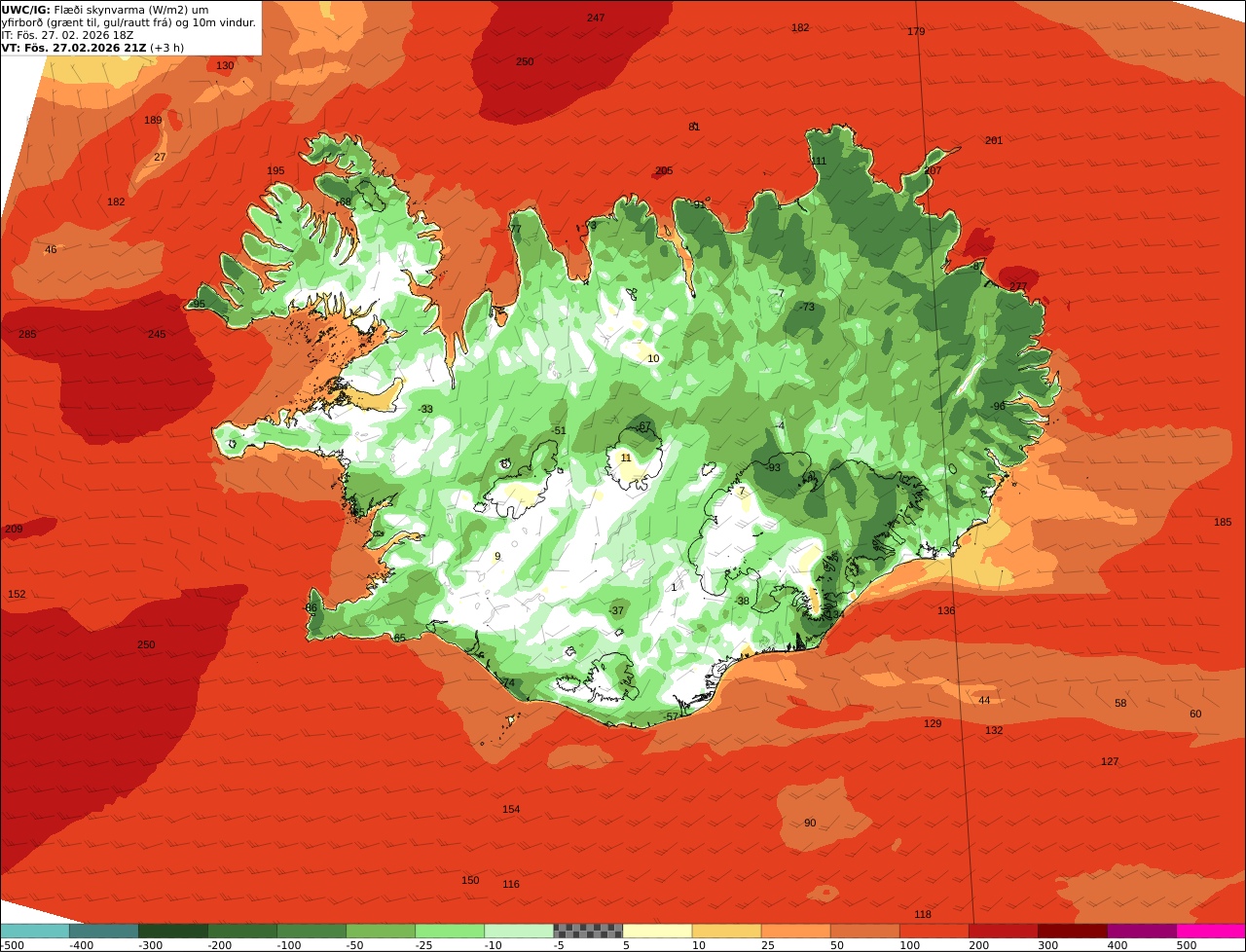Image resolution: width=1246 pixels, height=952 pixels.
Task: Select the pale yellow legend swatch between 5 and 10
Action: [x=657, y=931]
